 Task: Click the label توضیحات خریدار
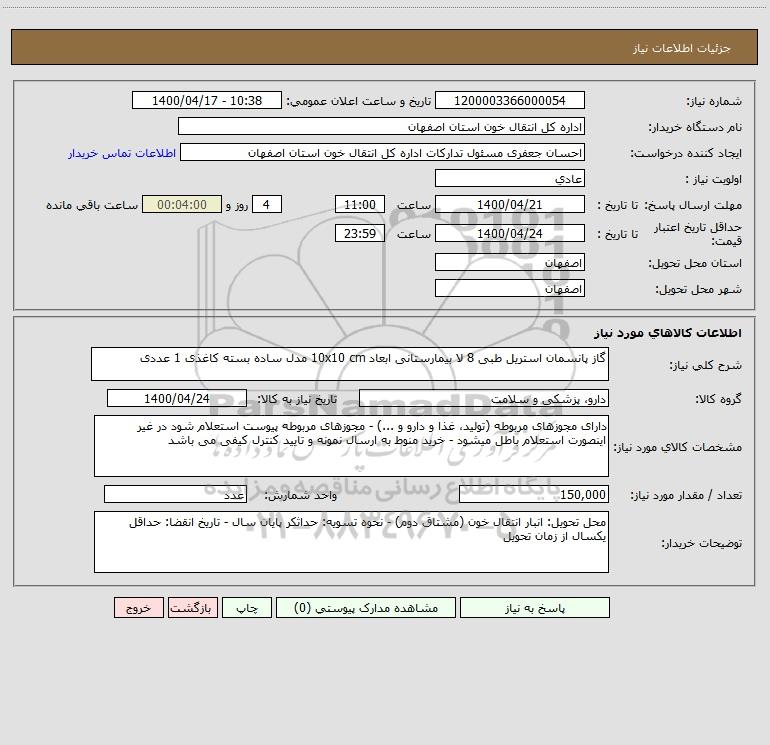(x=701, y=544)
